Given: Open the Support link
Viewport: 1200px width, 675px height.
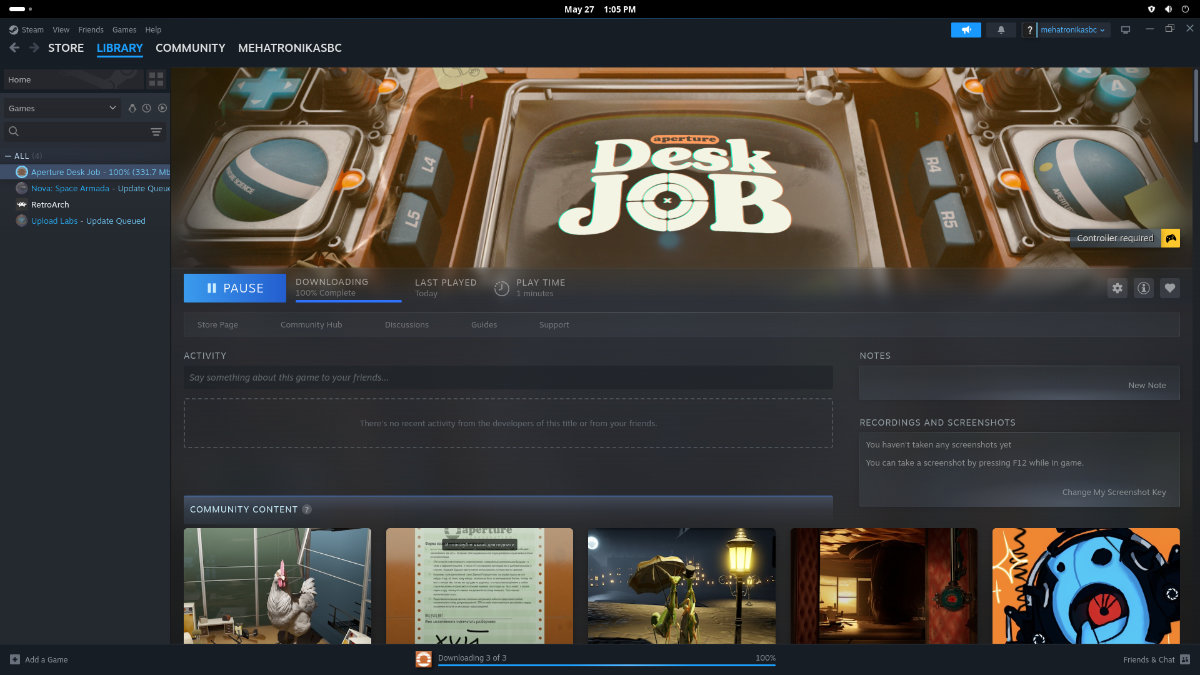Looking at the screenshot, I should coord(554,325).
